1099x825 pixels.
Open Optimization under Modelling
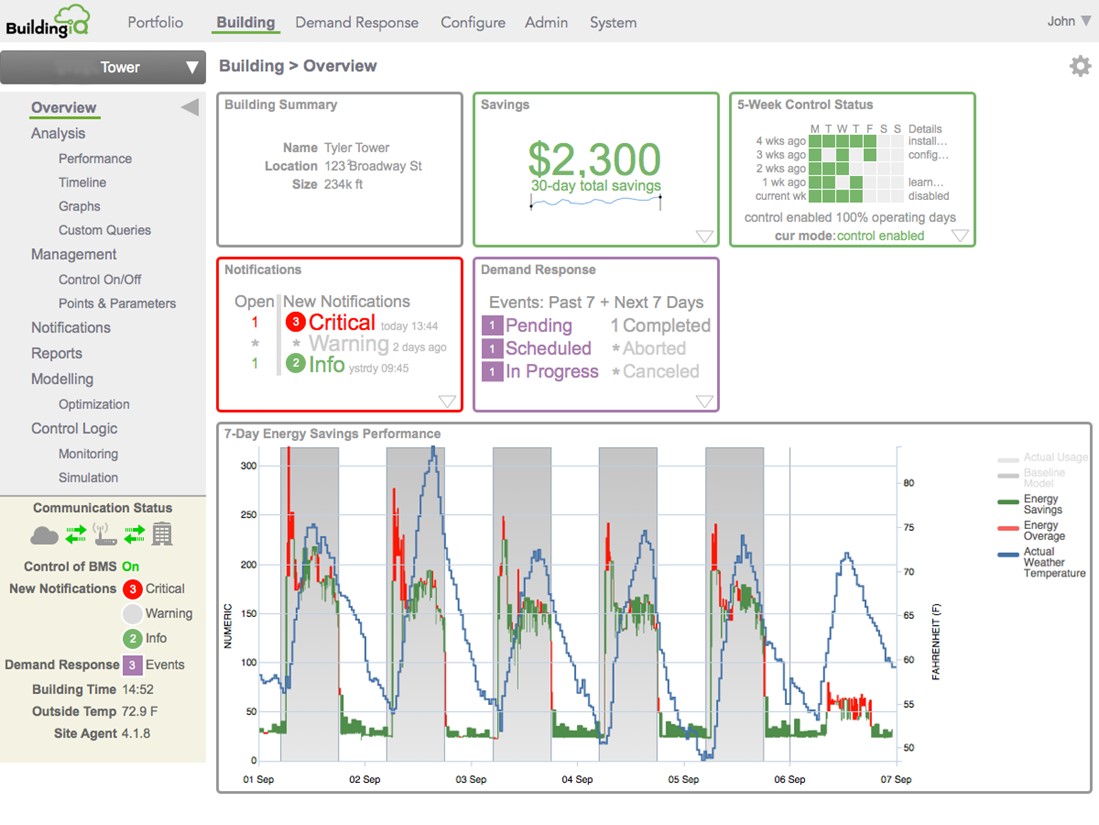coord(94,404)
